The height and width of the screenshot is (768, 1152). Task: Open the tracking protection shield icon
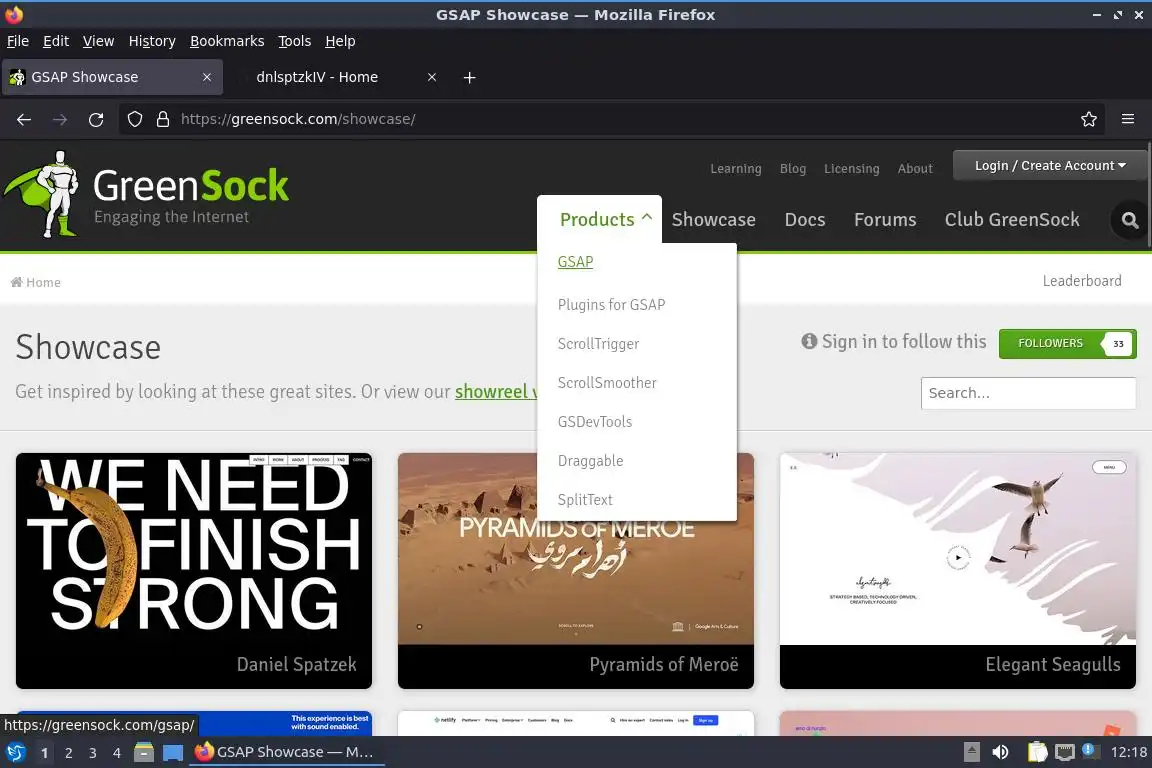click(x=134, y=119)
